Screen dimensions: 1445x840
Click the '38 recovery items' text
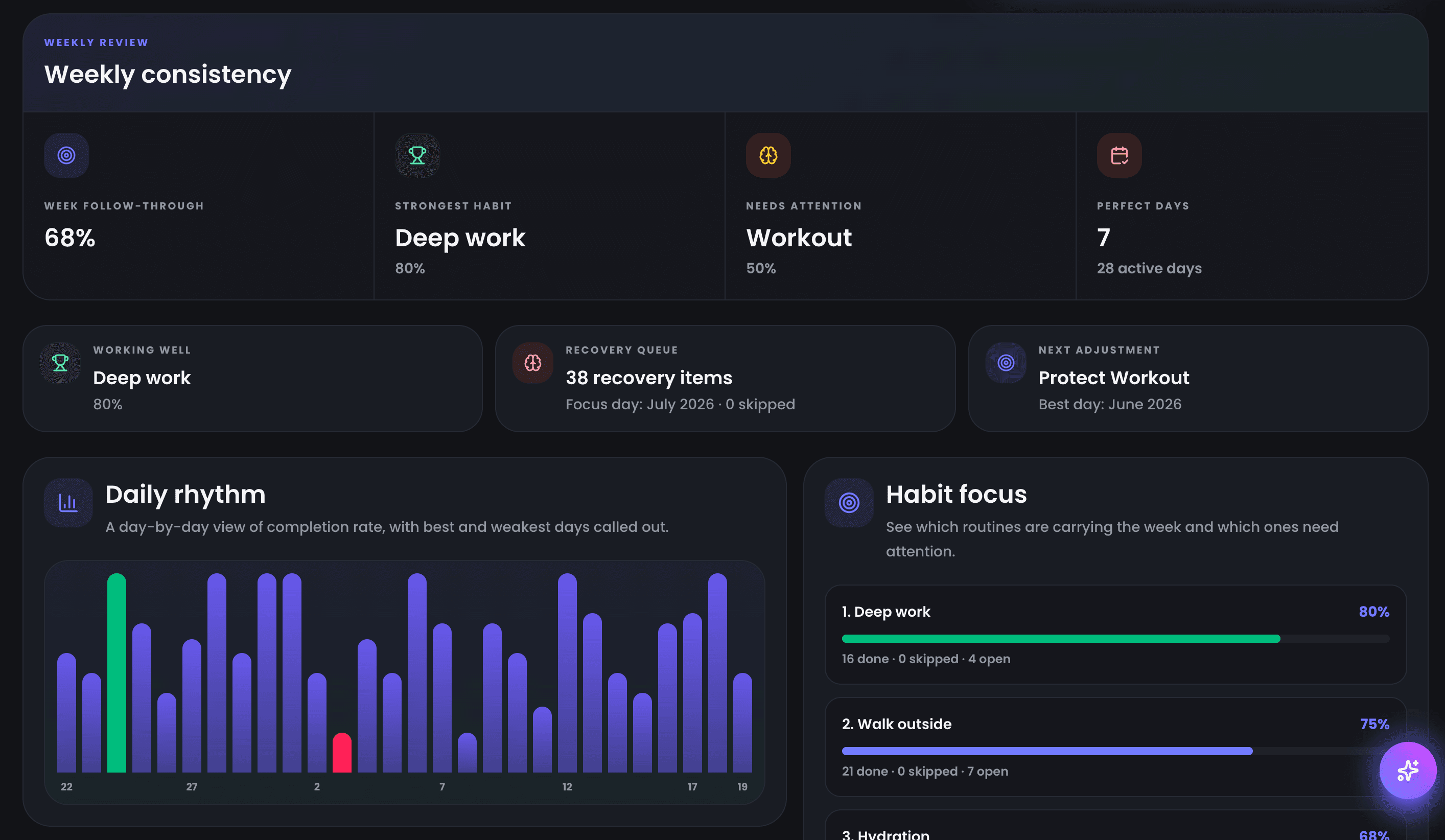tap(649, 378)
